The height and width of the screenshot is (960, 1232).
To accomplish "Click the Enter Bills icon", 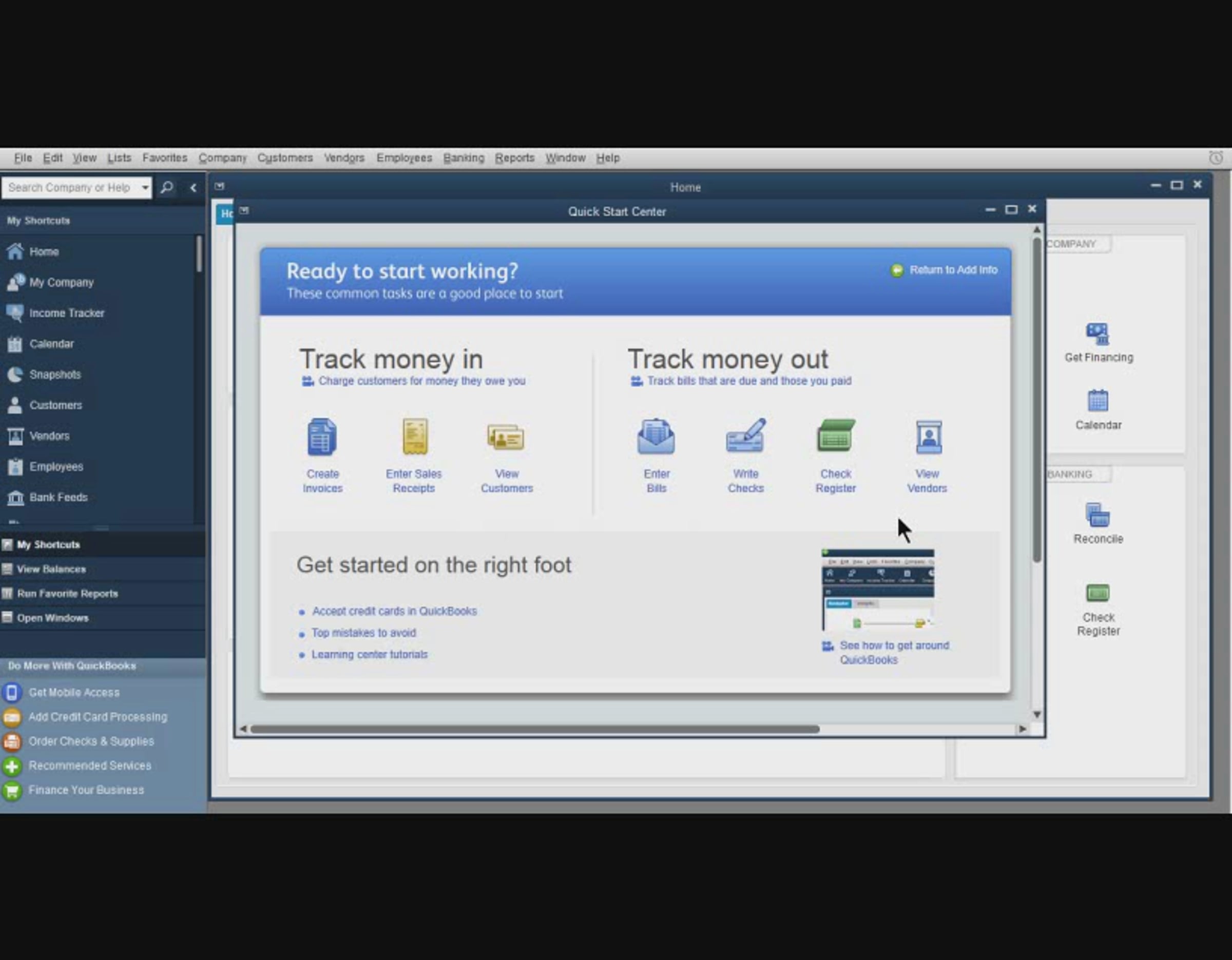I will tap(656, 437).
